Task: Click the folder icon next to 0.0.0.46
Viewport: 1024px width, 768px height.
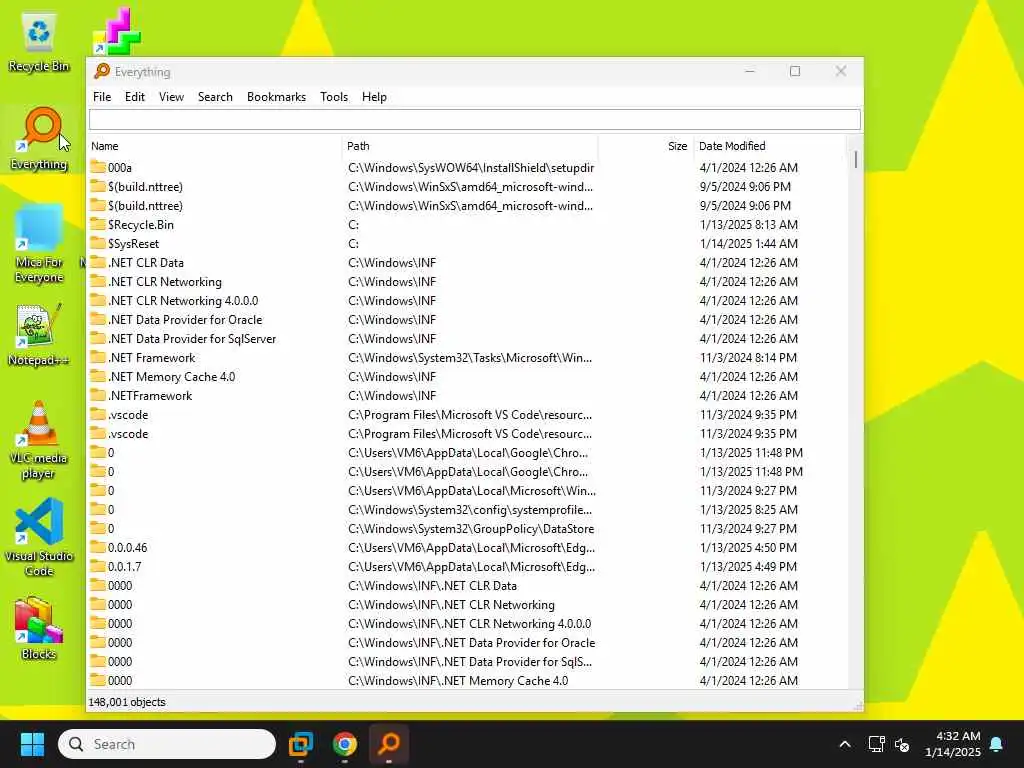Action: pos(98,547)
